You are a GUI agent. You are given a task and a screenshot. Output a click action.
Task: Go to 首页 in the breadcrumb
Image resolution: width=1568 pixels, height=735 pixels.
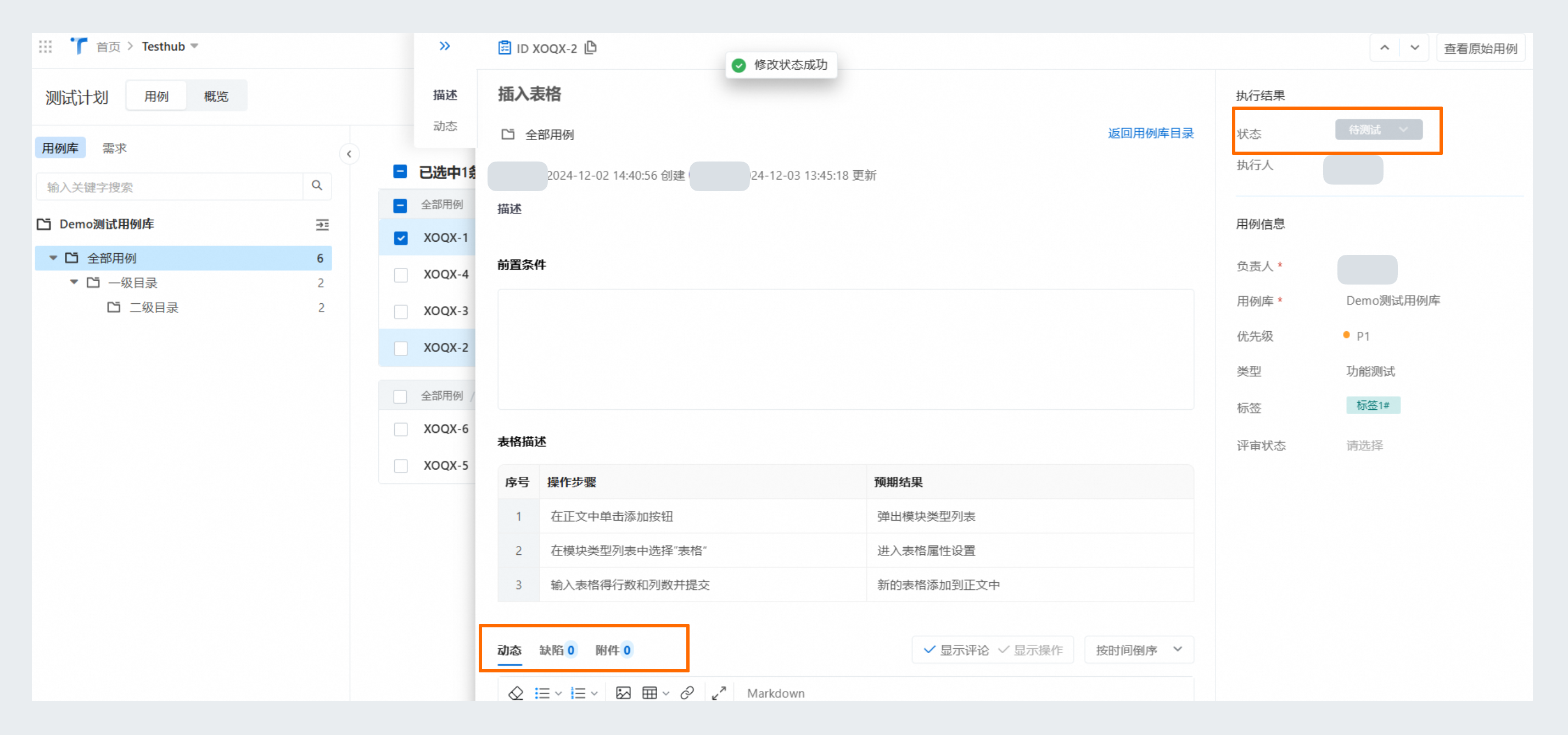tap(108, 47)
